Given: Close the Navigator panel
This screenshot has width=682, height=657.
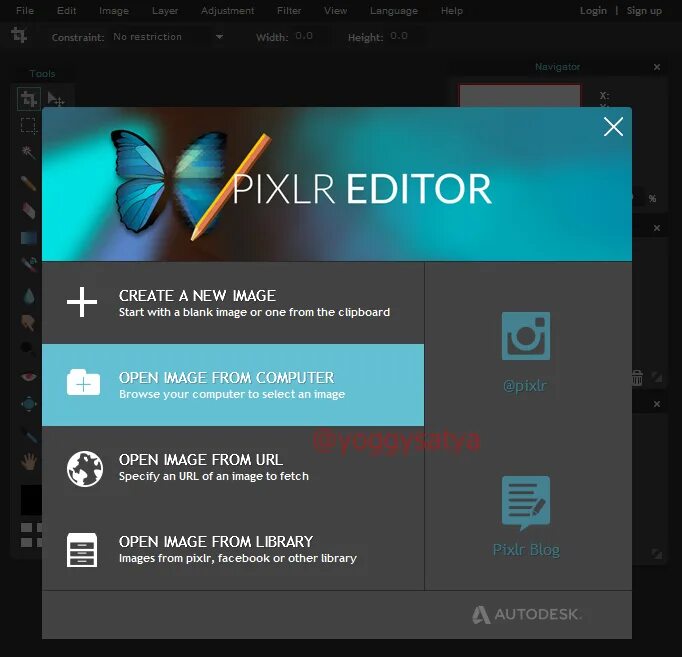Looking at the screenshot, I should coord(657,67).
